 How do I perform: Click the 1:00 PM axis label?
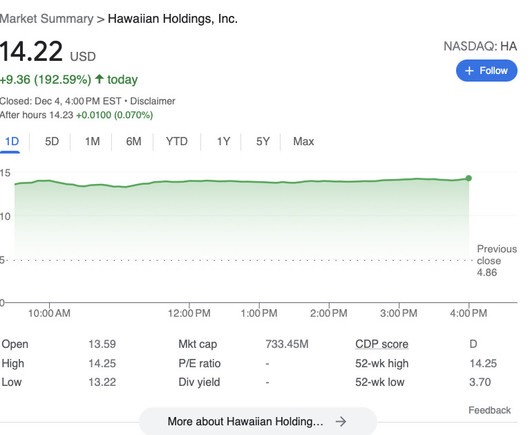point(259,313)
